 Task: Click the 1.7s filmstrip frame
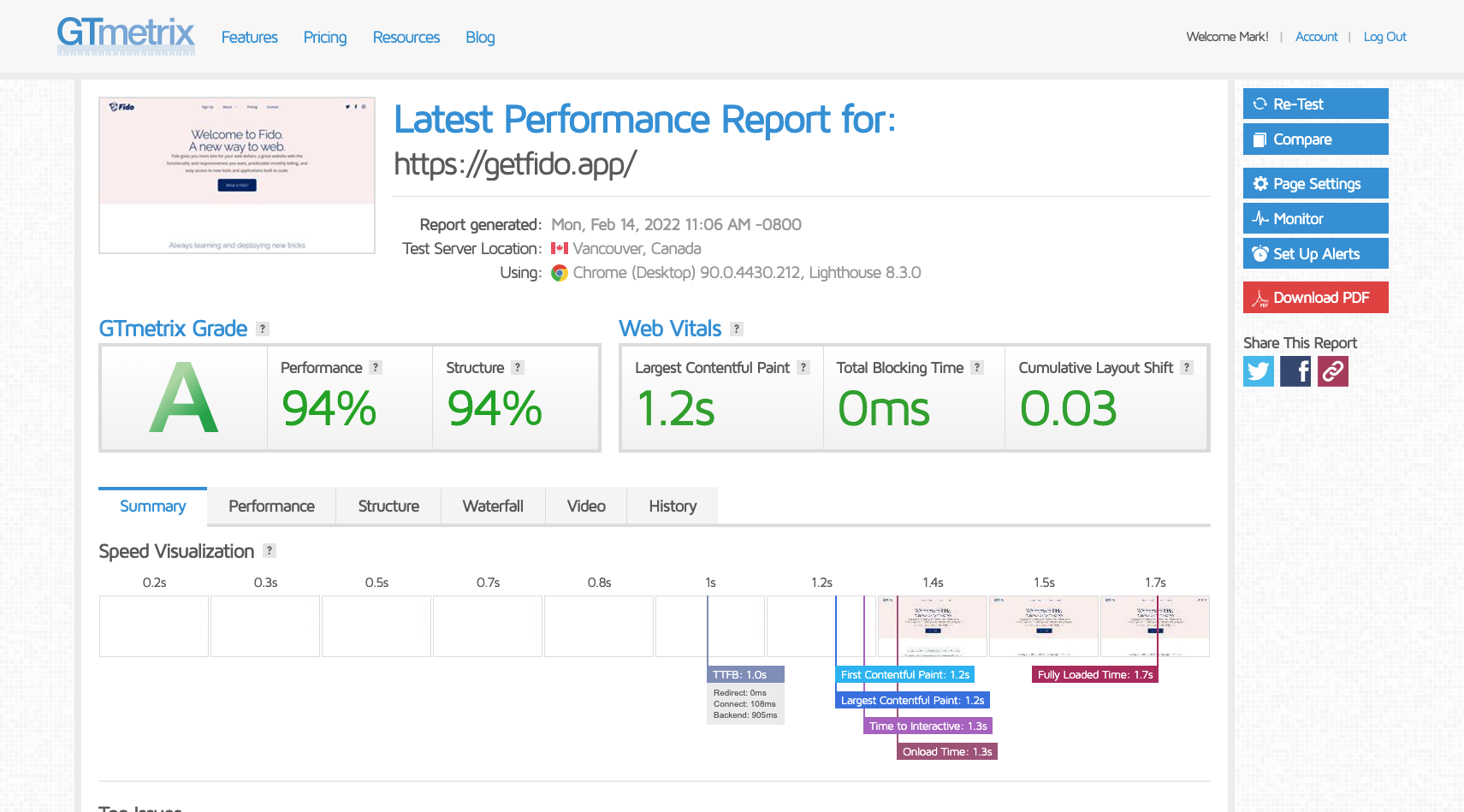tap(1155, 626)
